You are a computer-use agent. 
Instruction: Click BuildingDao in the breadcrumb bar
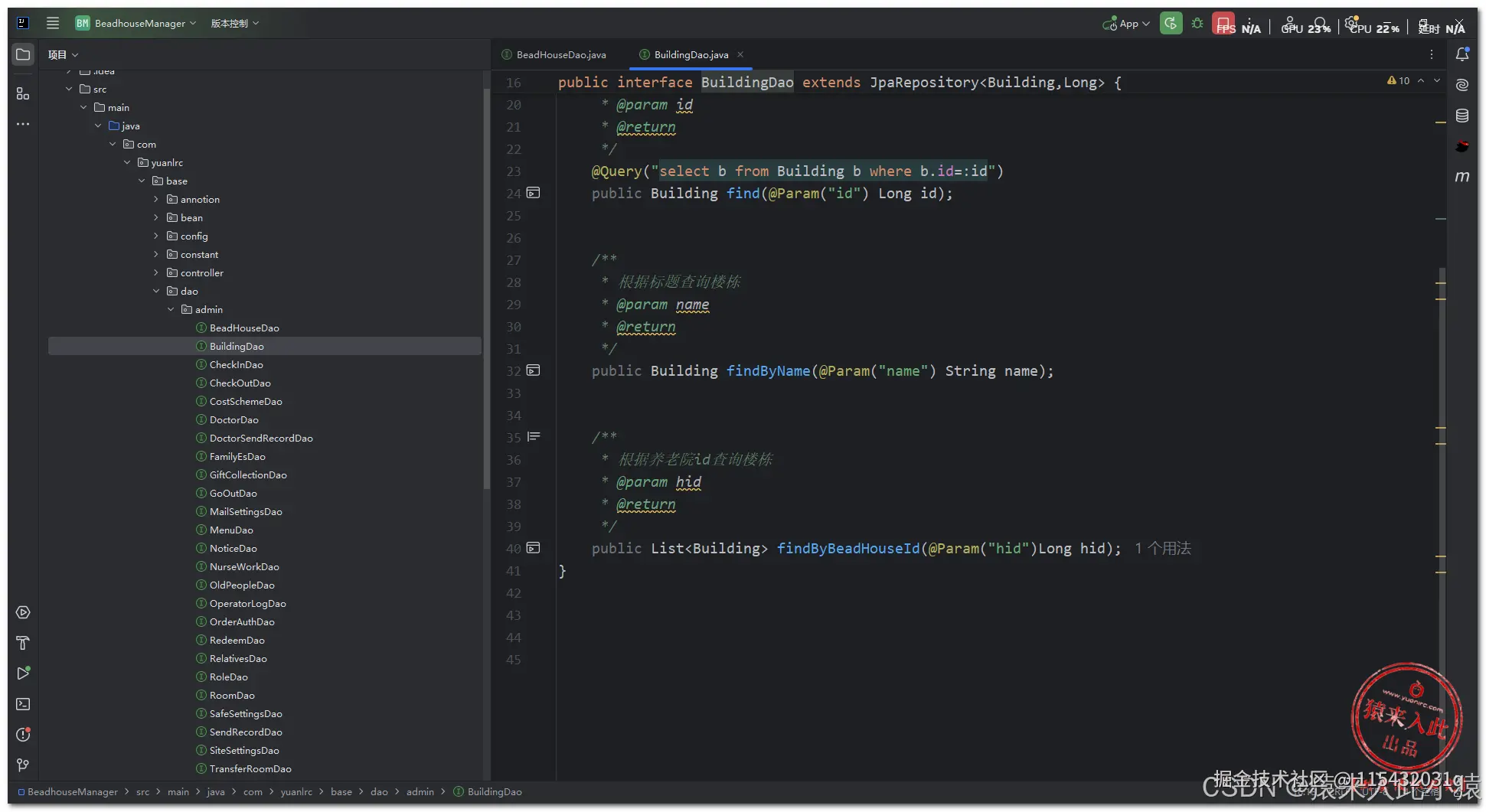pyautogui.click(x=495, y=792)
